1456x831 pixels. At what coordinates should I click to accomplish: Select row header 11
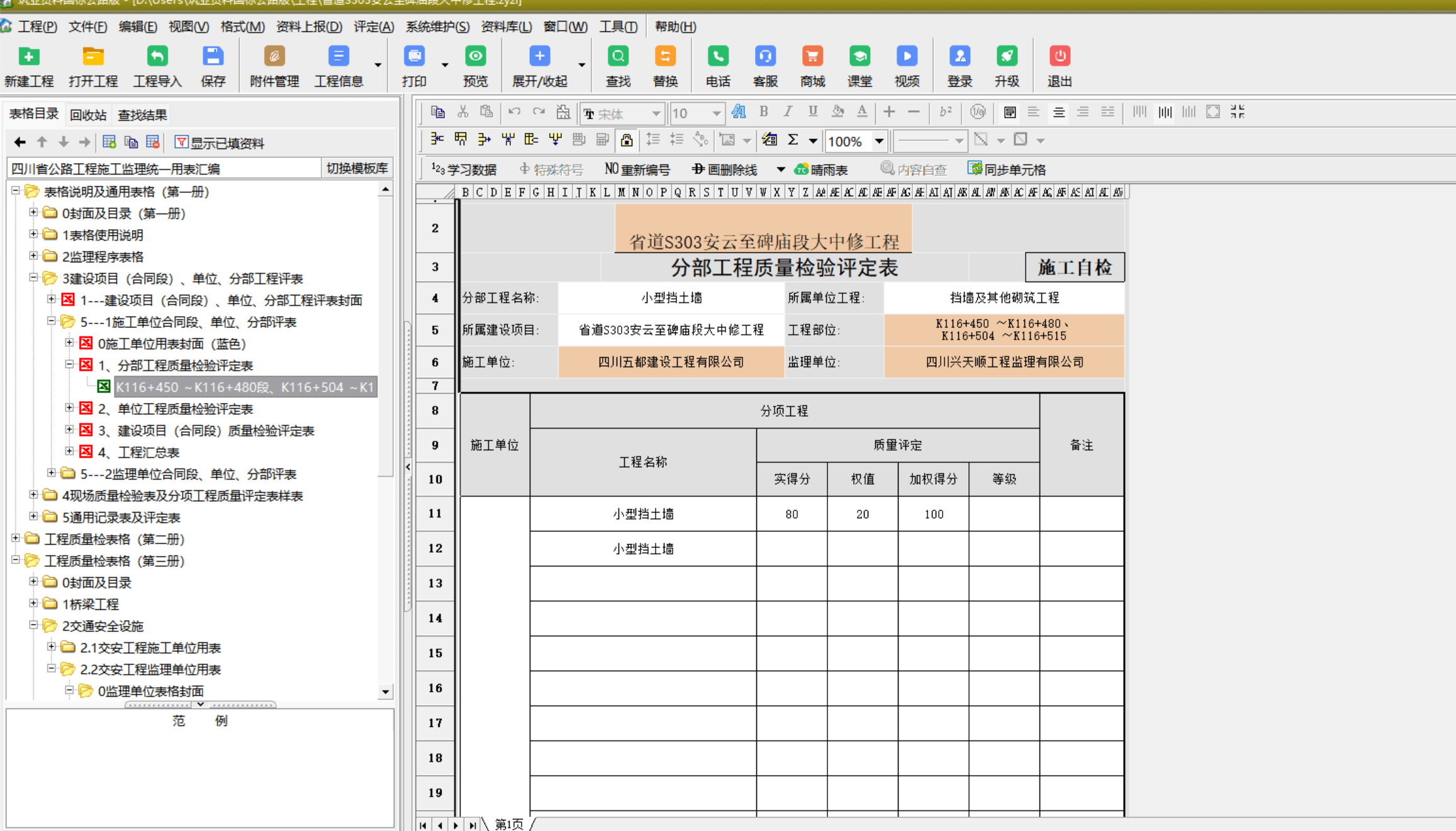(x=435, y=514)
